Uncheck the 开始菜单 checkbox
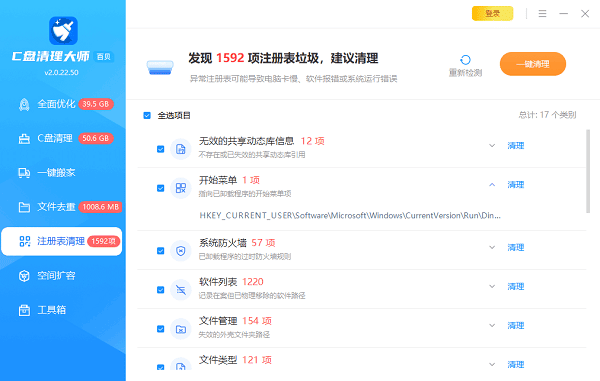The height and width of the screenshot is (381, 600). pyautogui.click(x=161, y=188)
